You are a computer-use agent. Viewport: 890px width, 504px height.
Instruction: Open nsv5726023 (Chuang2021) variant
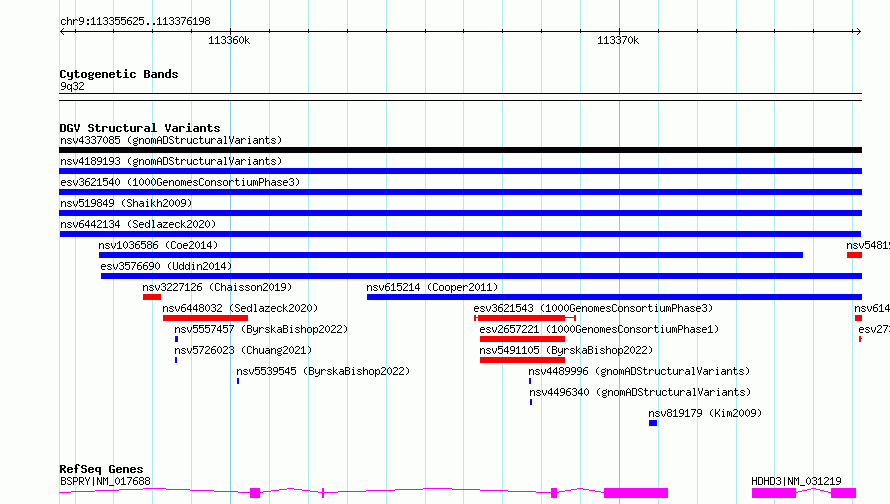243,350
